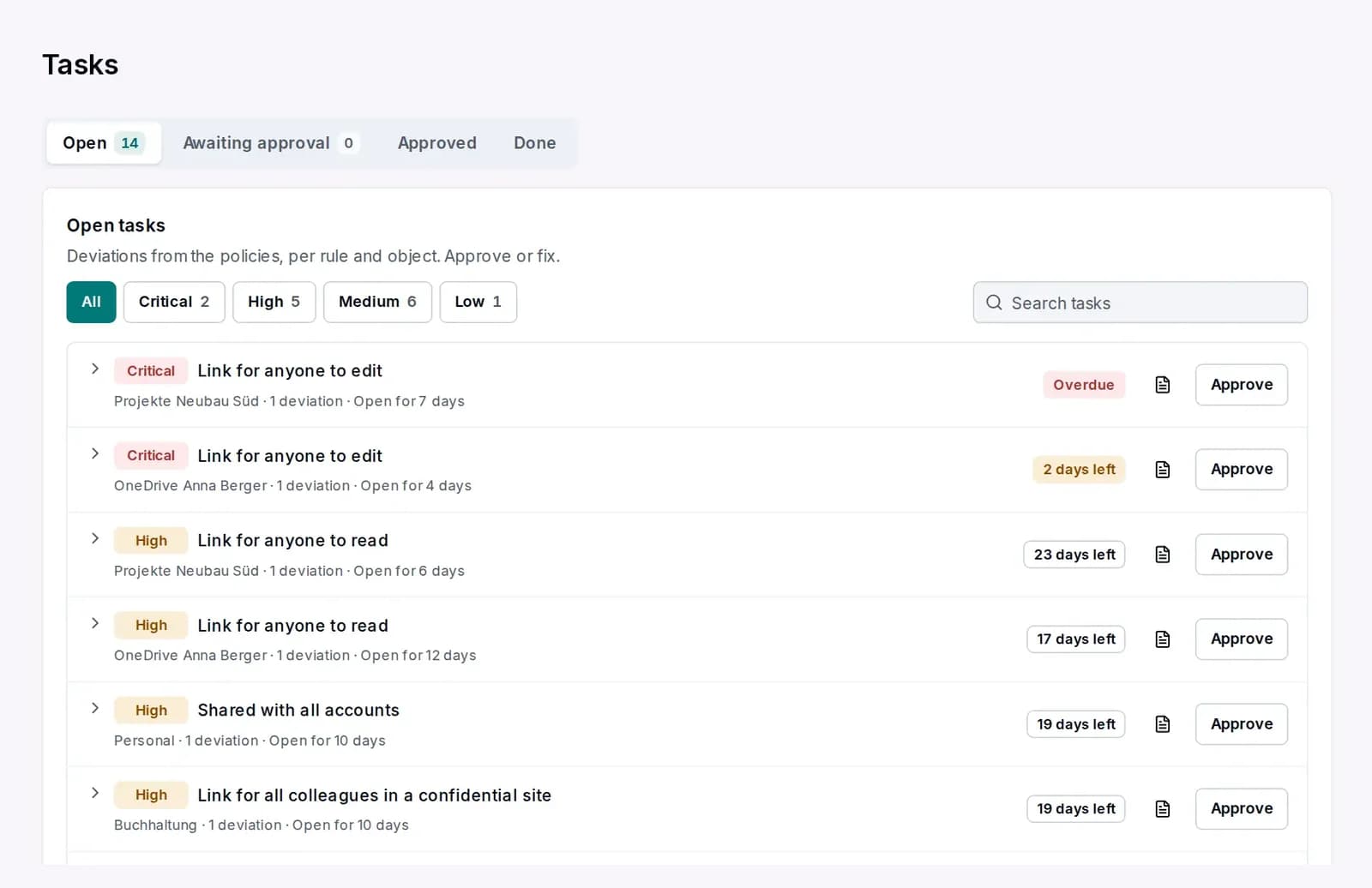Click the title Shared with all accounts
The height and width of the screenshot is (888, 1372).
tap(298, 711)
